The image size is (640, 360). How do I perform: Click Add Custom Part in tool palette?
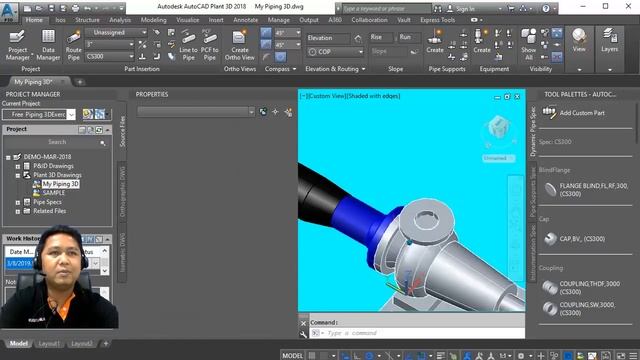573,113
